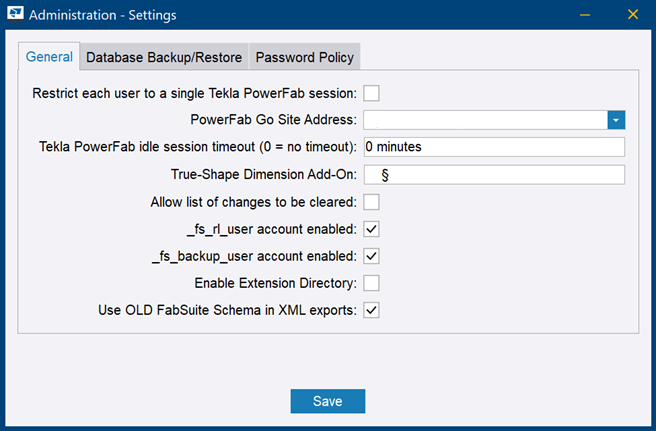Image resolution: width=656 pixels, height=431 pixels.
Task: Expand the PowerFab Go Site Address dropdown arrow
Action: coord(616,120)
